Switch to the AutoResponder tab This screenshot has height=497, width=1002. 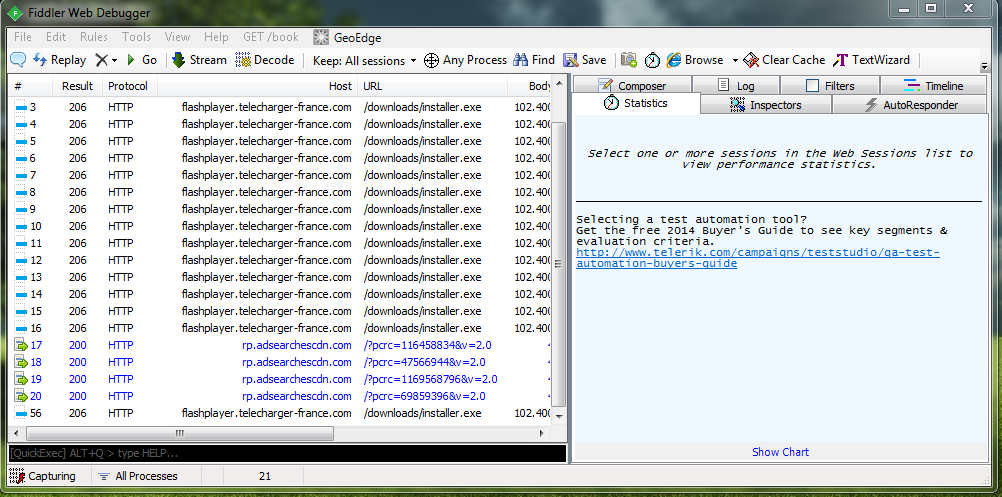pos(910,105)
